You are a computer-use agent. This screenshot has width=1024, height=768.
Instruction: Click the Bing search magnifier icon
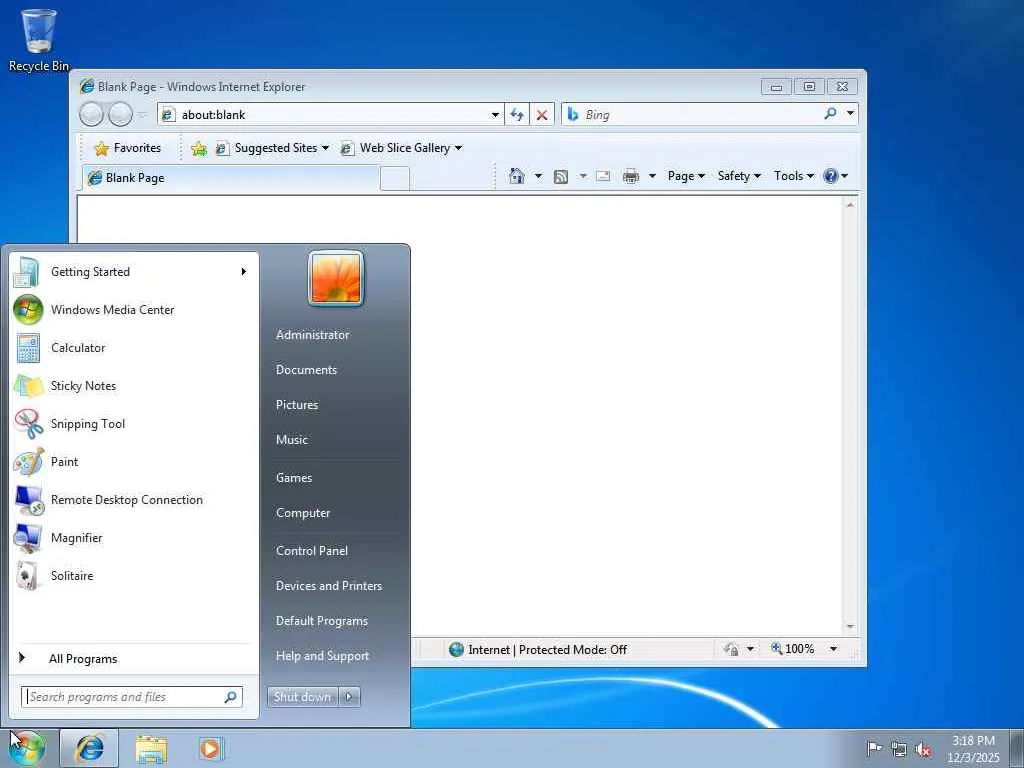pos(830,114)
